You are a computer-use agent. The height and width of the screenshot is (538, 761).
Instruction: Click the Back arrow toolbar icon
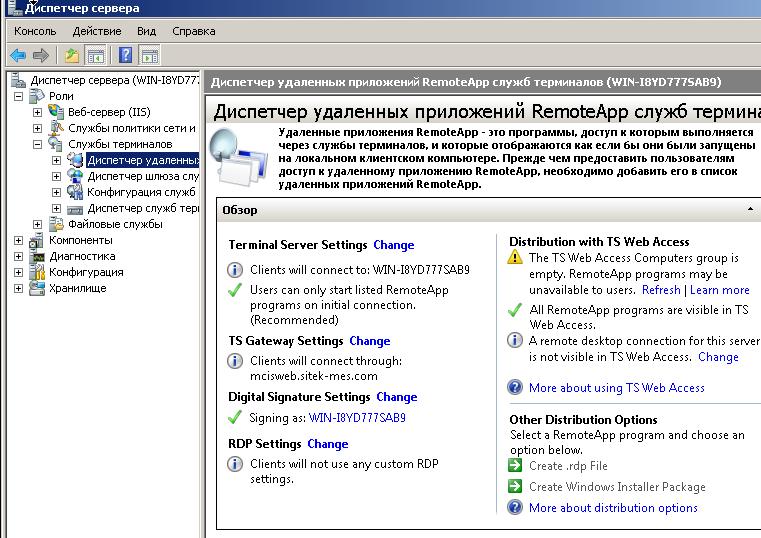click(x=18, y=55)
